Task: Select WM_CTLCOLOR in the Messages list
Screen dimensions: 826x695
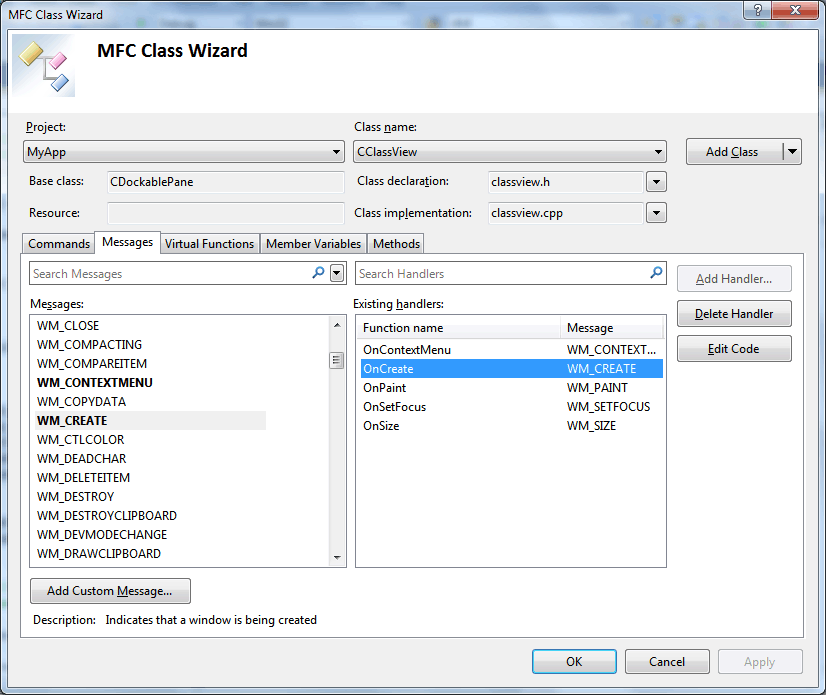Action: point(80,439)
